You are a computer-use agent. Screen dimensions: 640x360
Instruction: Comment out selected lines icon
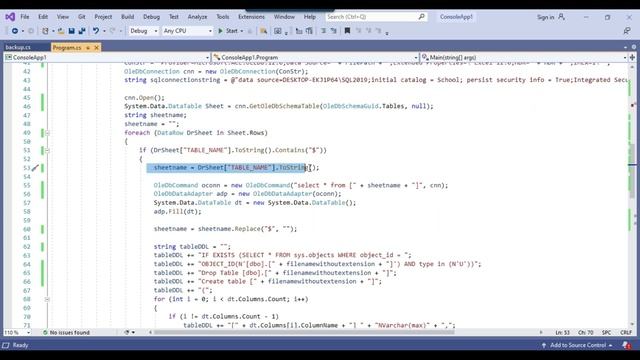323,31
